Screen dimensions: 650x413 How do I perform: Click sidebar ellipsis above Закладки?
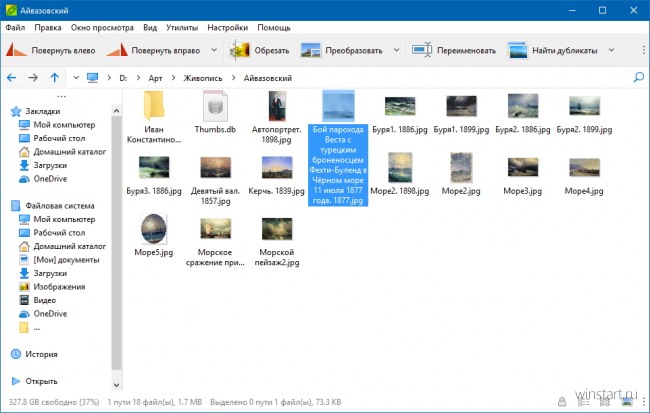tap(61, 96)
